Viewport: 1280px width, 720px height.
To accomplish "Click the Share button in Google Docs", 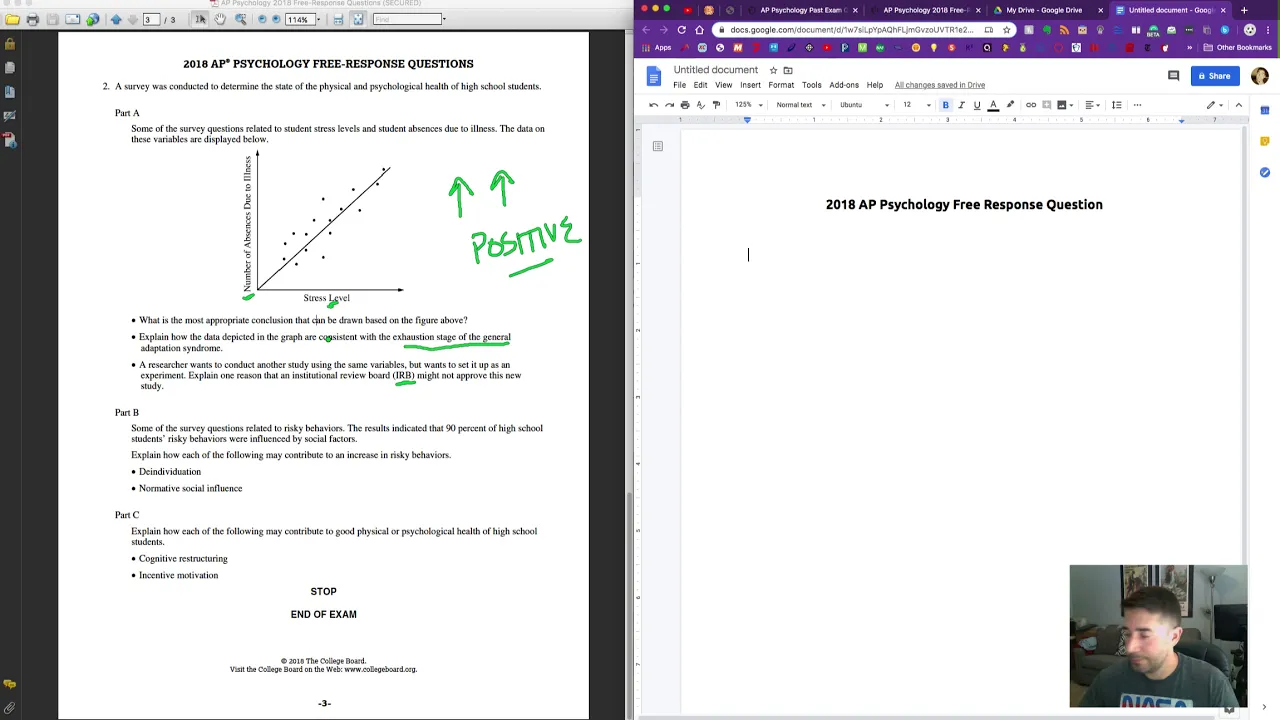I will [1213, 76].
